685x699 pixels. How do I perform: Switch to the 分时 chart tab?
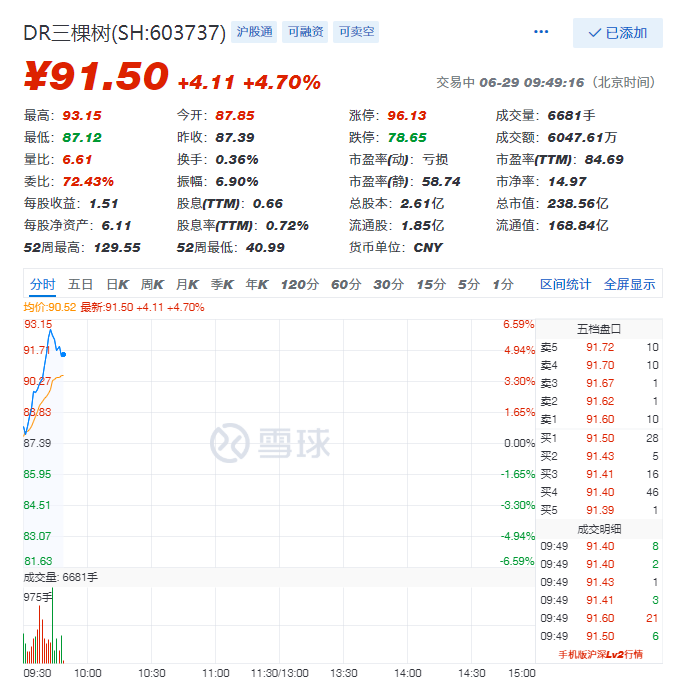(43, 285)
